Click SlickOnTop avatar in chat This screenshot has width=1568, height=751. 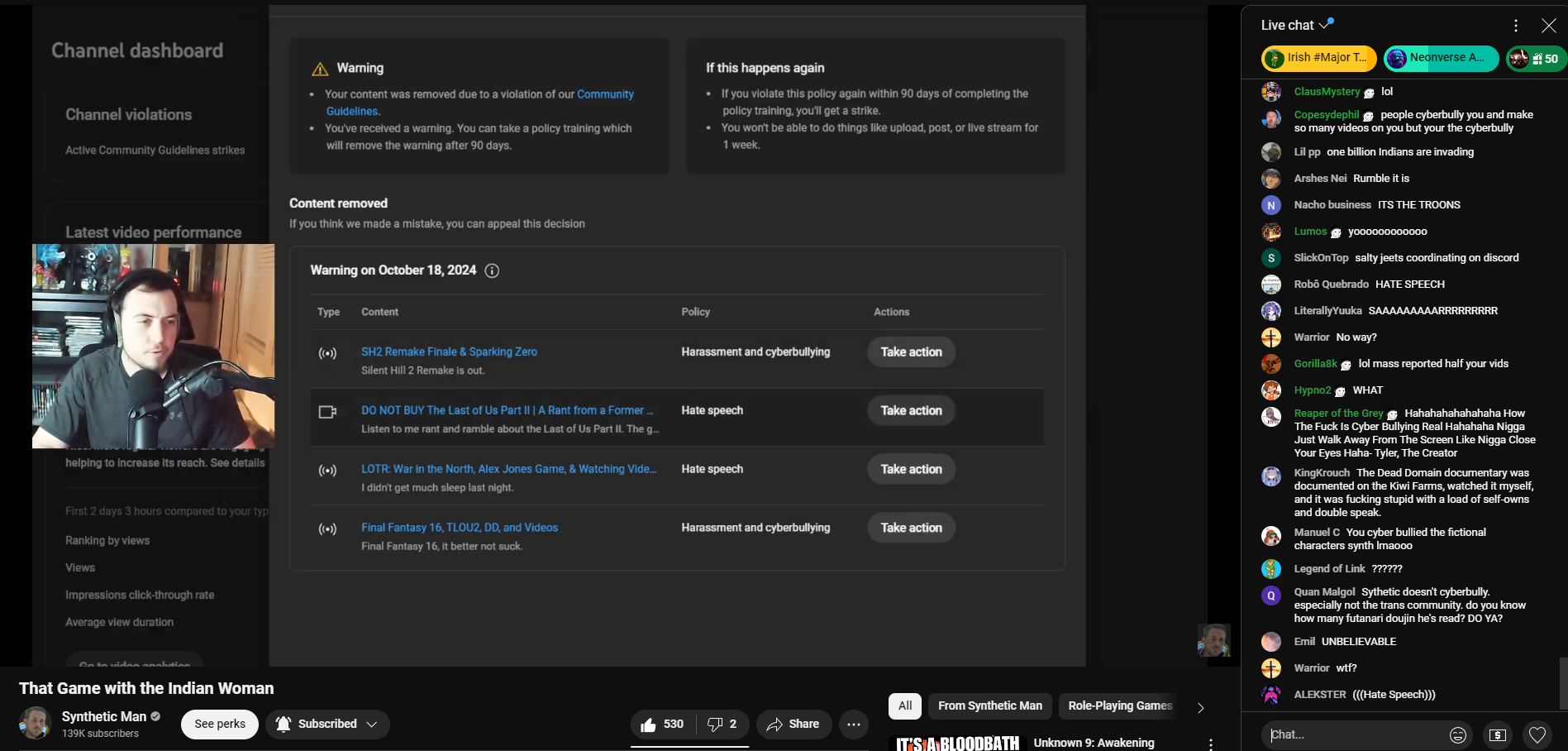(1271, 258)
